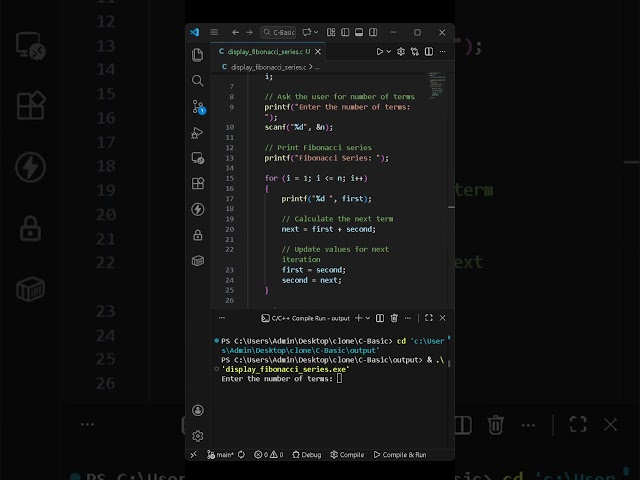Viewport: 640px width, 480px height.
Task: Toggle the bottom panel visibility
Action: (x=359, y=32)
